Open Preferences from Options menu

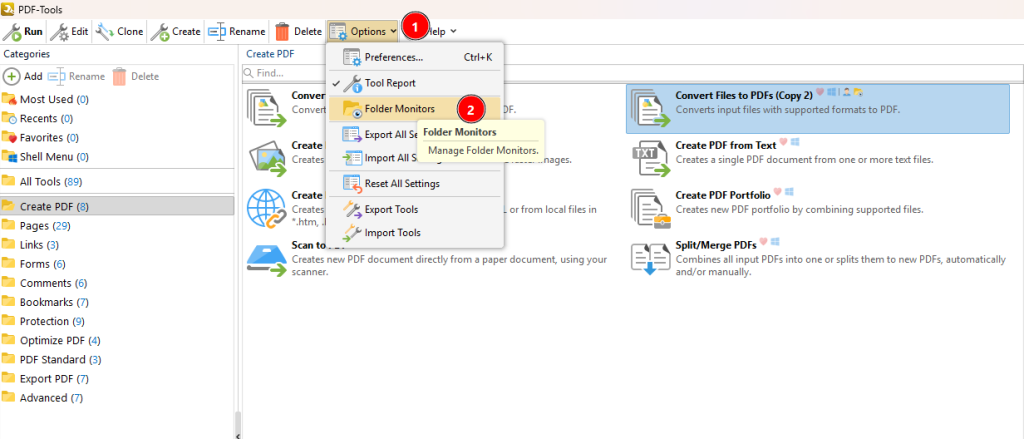(x=415, y=57)
